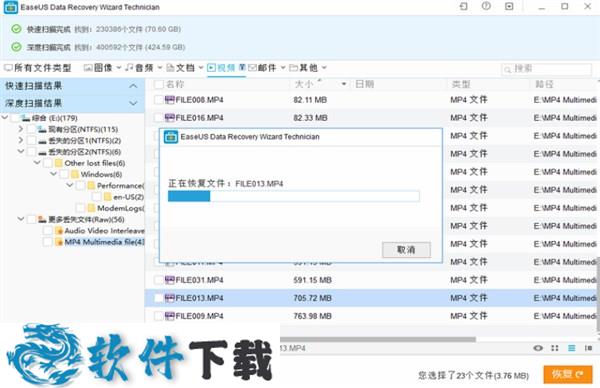600x388 pixels.
Task: Click the folder icon of Windows(6)
Action: coord(75,174)
